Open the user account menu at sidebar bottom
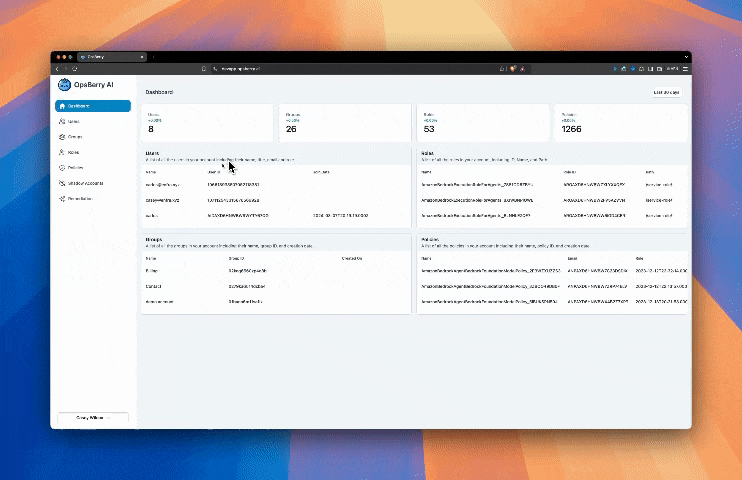The height and width of the screenshot is (480, 742). coord(93,417)
